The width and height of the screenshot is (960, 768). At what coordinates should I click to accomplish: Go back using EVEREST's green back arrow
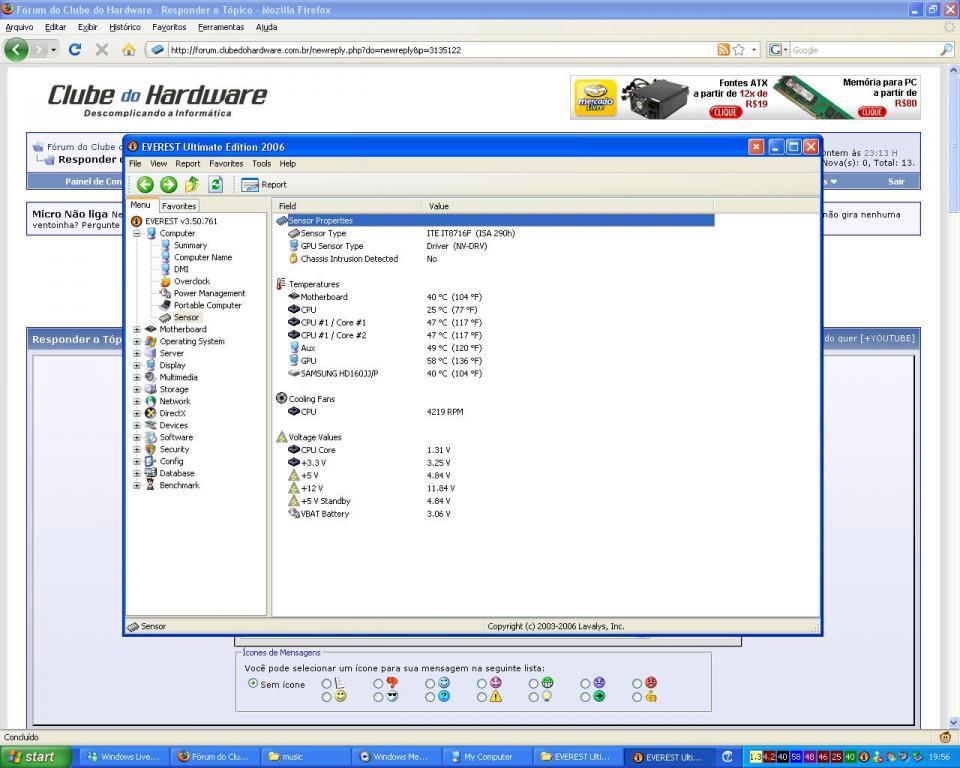[145, 184]
